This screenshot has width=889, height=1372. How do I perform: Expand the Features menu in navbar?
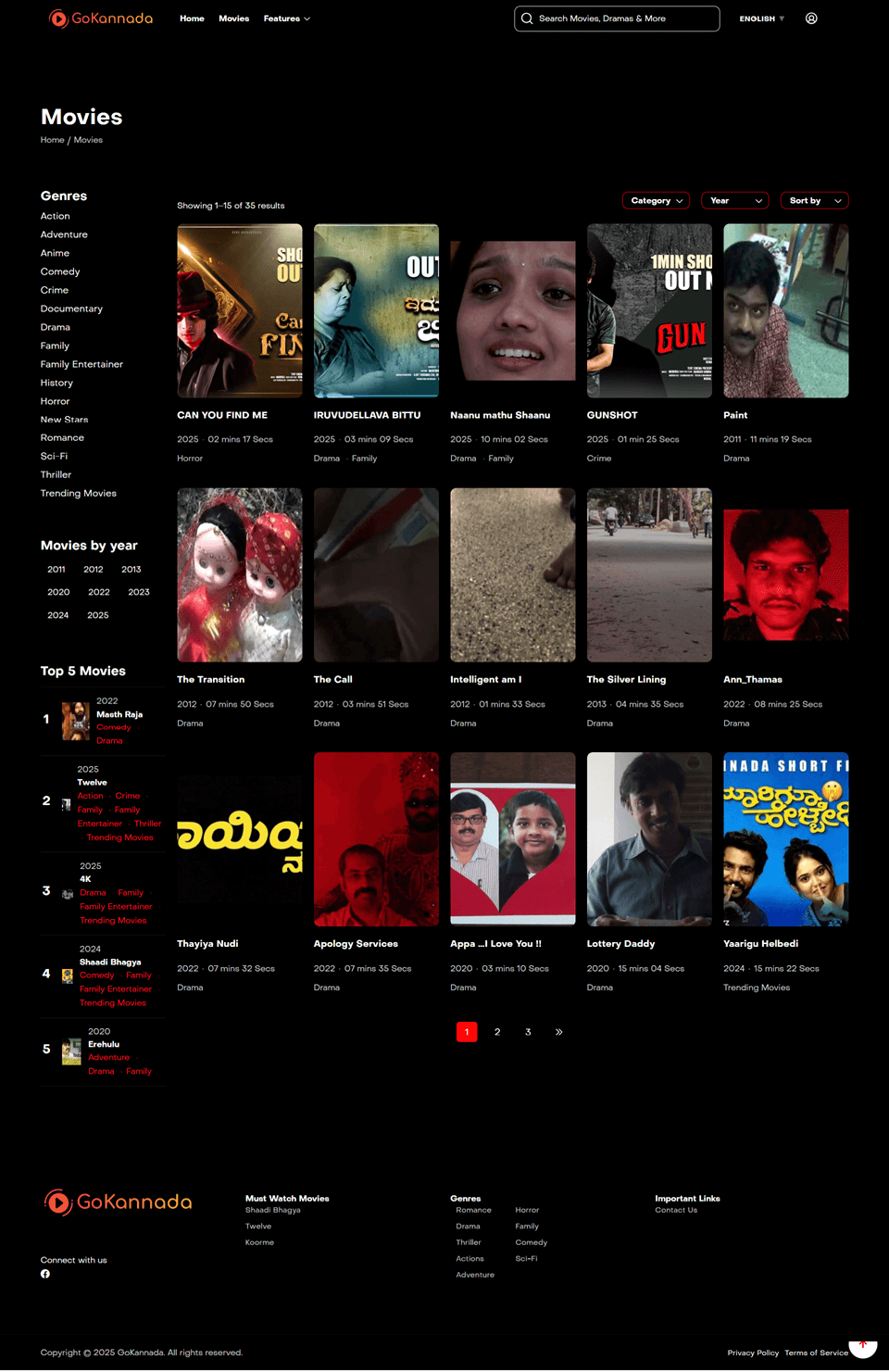coord(286,19)
